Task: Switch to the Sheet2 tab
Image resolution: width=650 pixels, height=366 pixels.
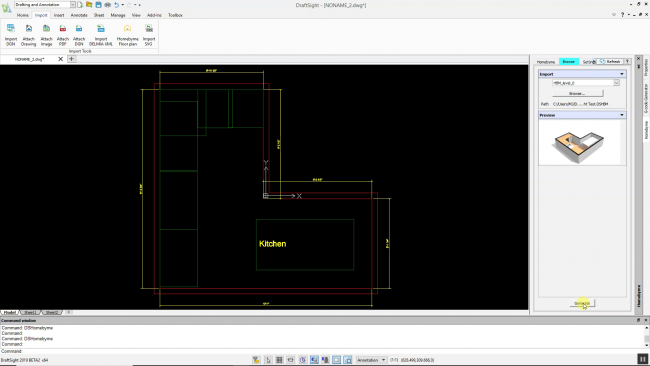Action: pyautogui.click(x=52, y=312)
